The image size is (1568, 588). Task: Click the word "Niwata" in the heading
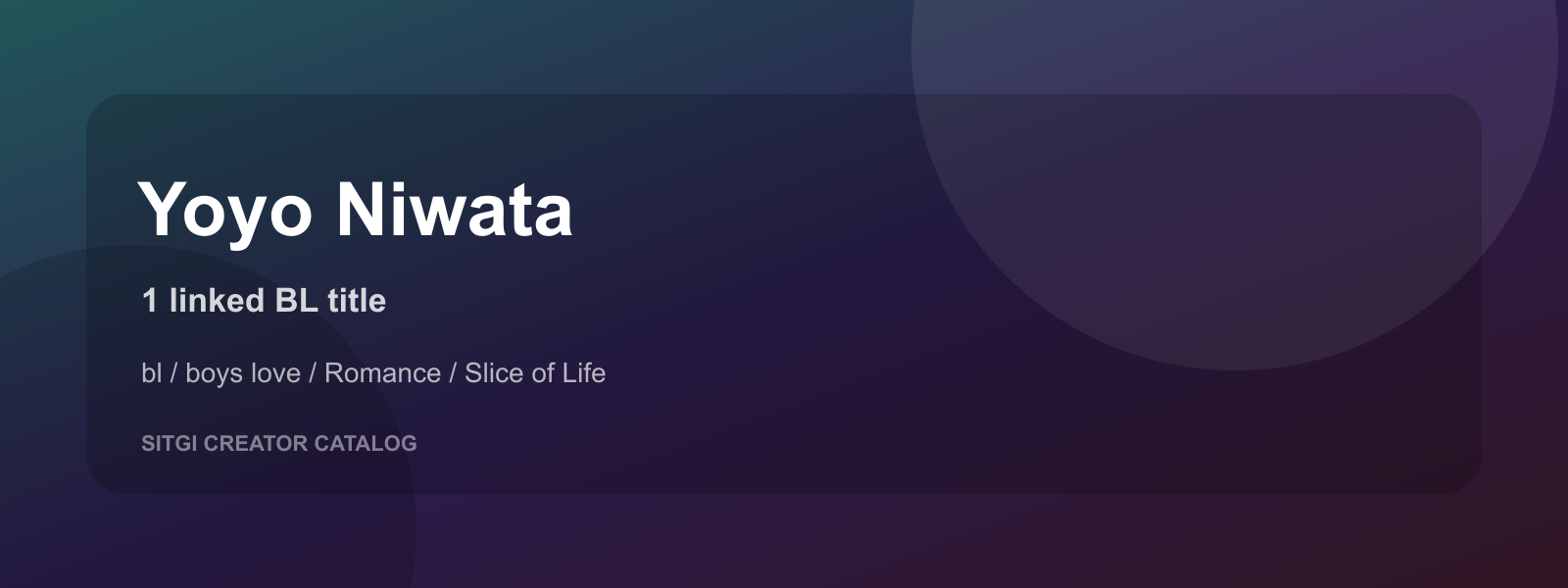[x=455, y=210]
